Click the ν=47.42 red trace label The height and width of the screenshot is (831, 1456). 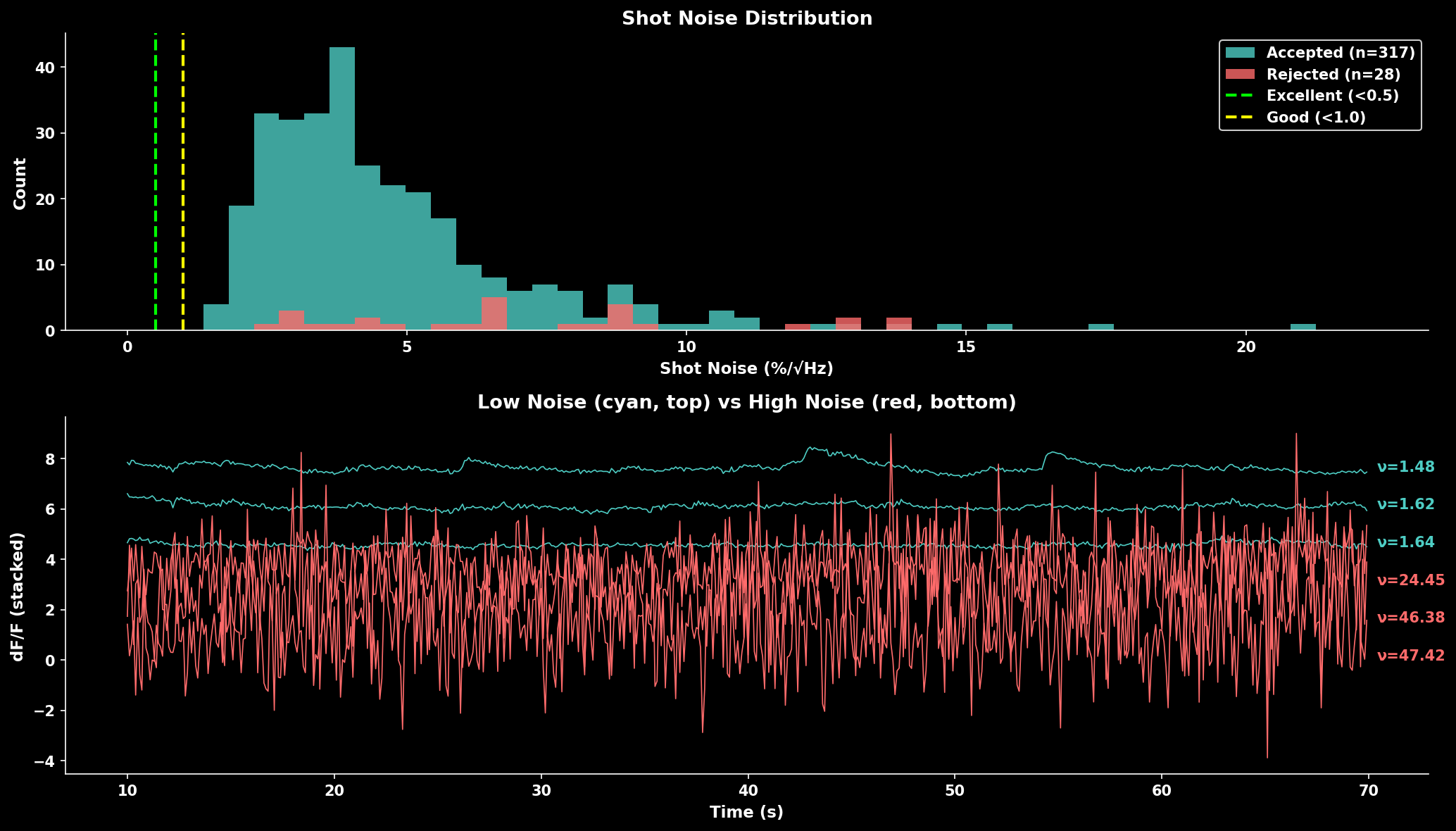click(x=1410, y=656)
